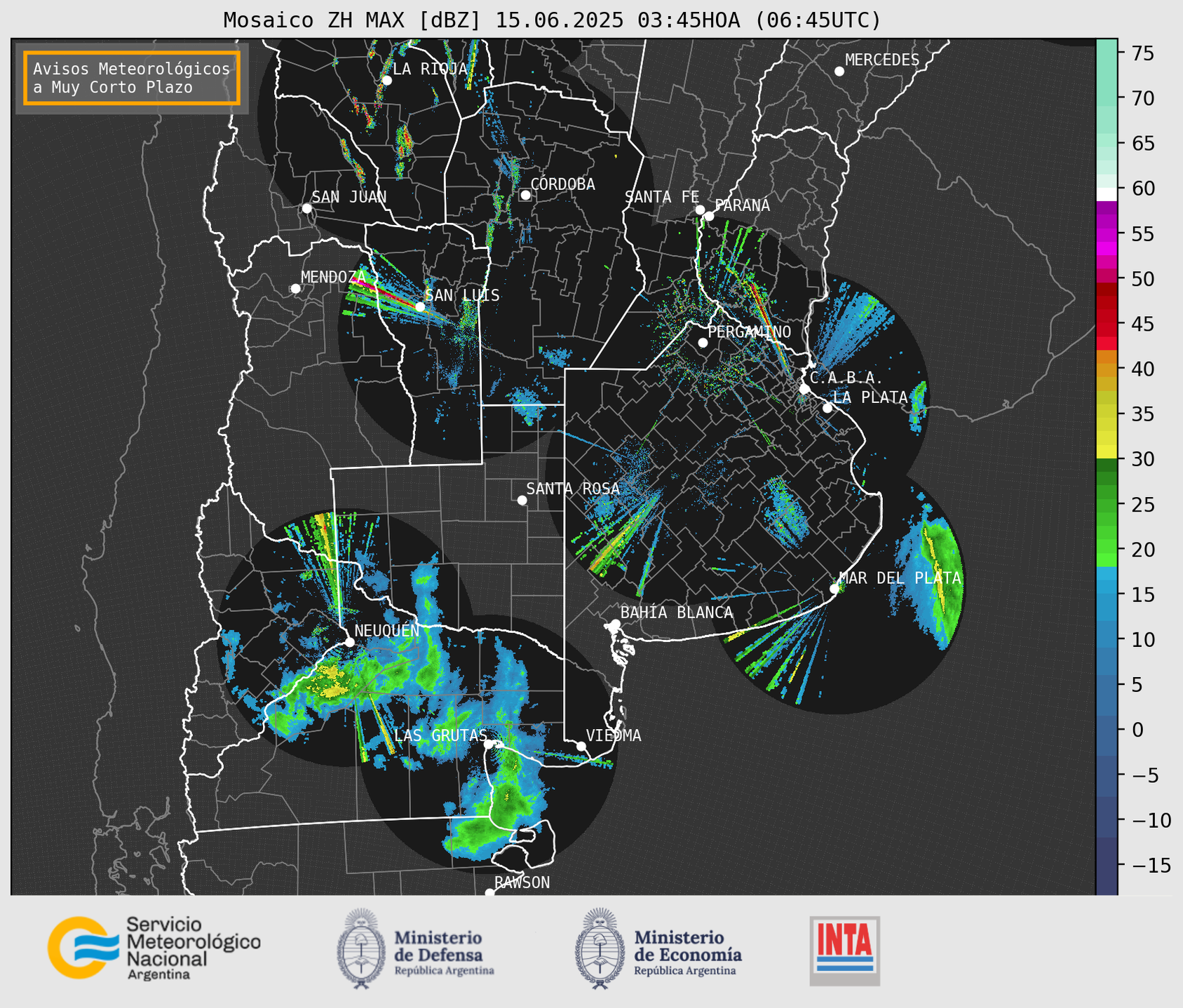This screenshot has width=1183, height=1008.
Task: Select the San Juan city marker
Action: pyautogui.click(x=306, y=208)
